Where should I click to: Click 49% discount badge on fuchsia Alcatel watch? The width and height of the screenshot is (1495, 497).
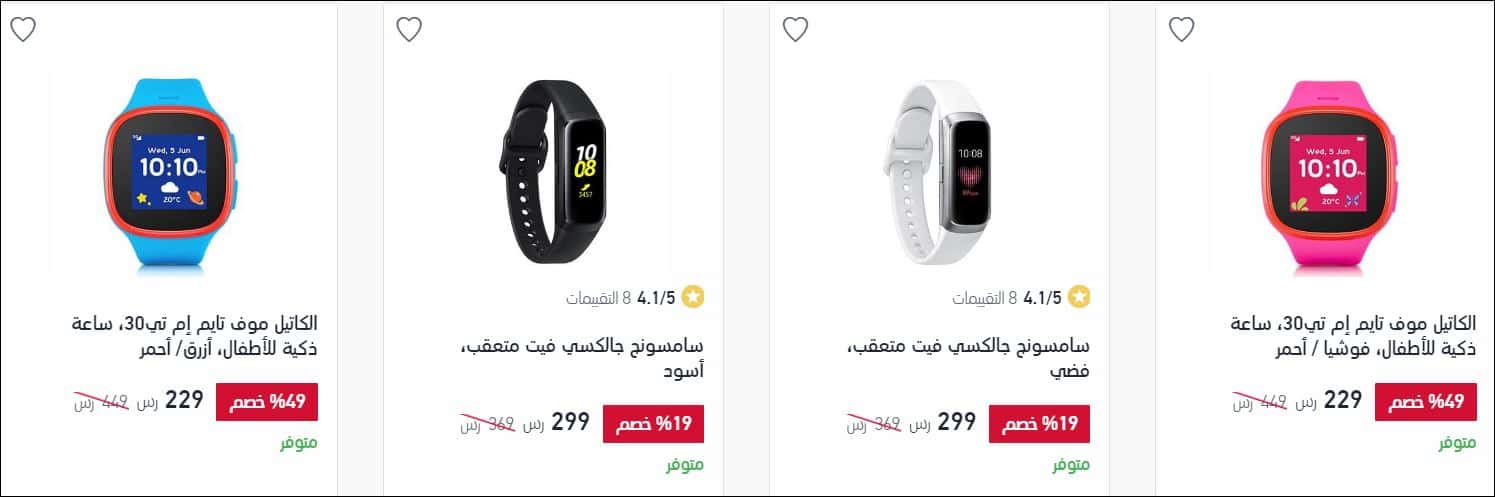1426,402
